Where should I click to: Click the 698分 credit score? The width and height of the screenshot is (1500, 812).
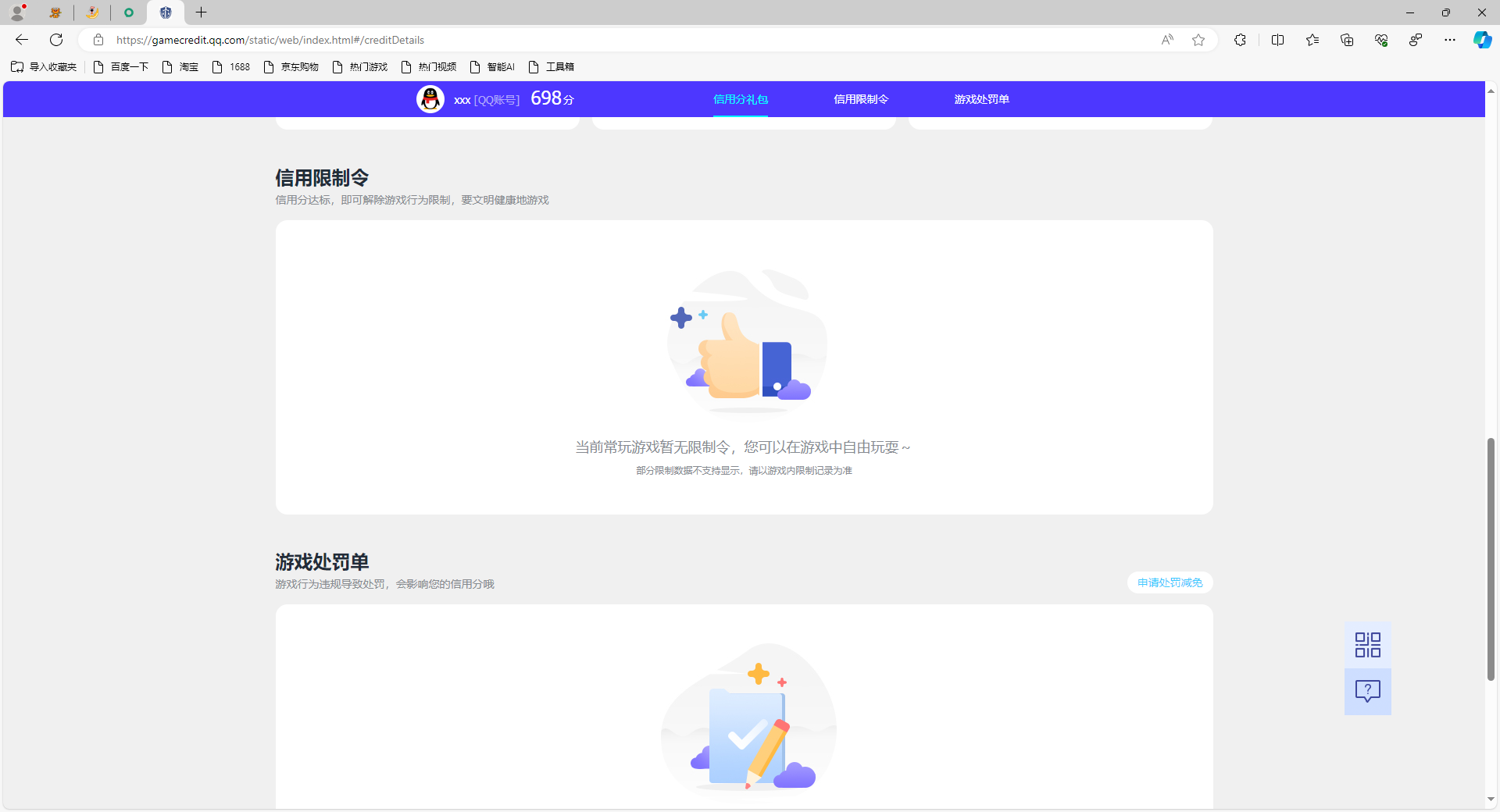click(552, 98)
